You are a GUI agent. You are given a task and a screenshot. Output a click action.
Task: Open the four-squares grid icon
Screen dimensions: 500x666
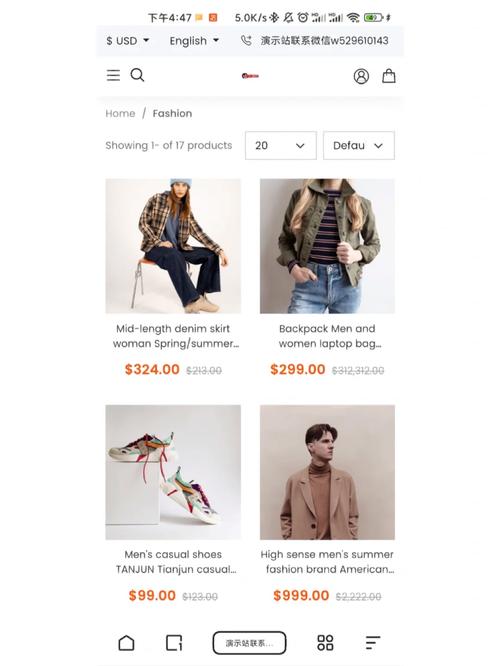(x=325, y=643)
